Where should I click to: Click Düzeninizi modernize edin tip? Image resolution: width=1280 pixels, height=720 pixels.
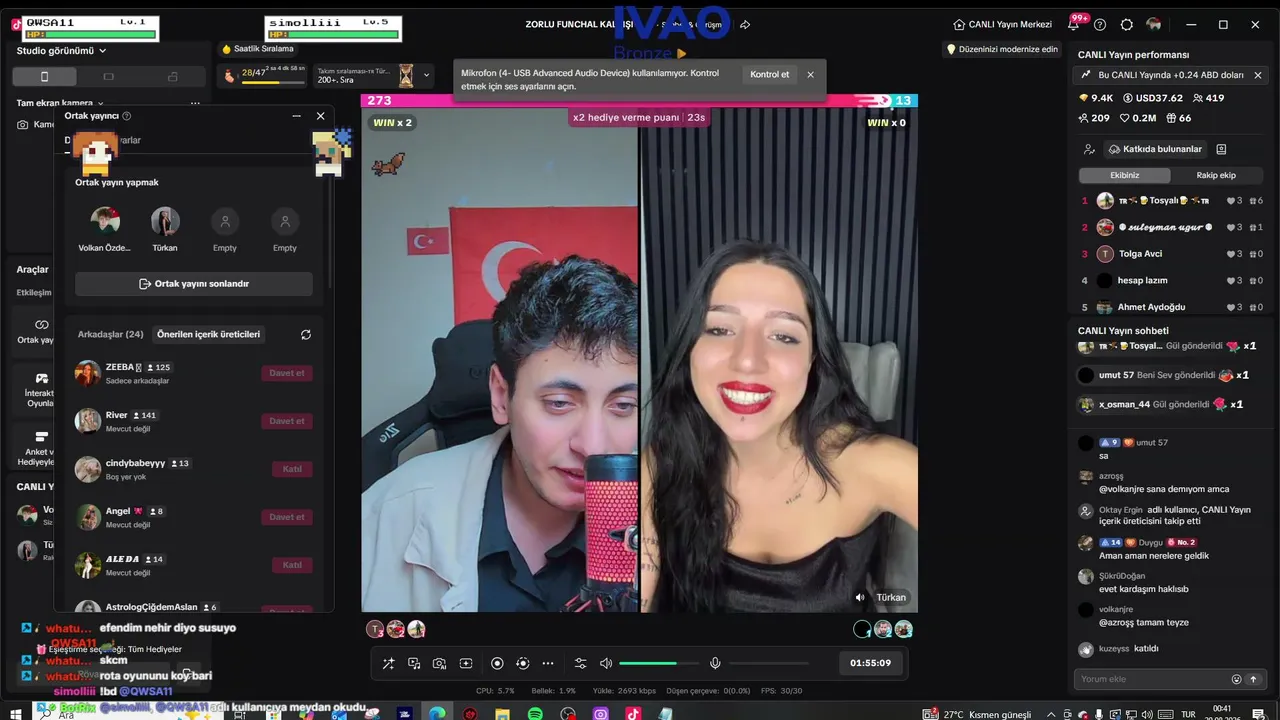click(1002, 49)
